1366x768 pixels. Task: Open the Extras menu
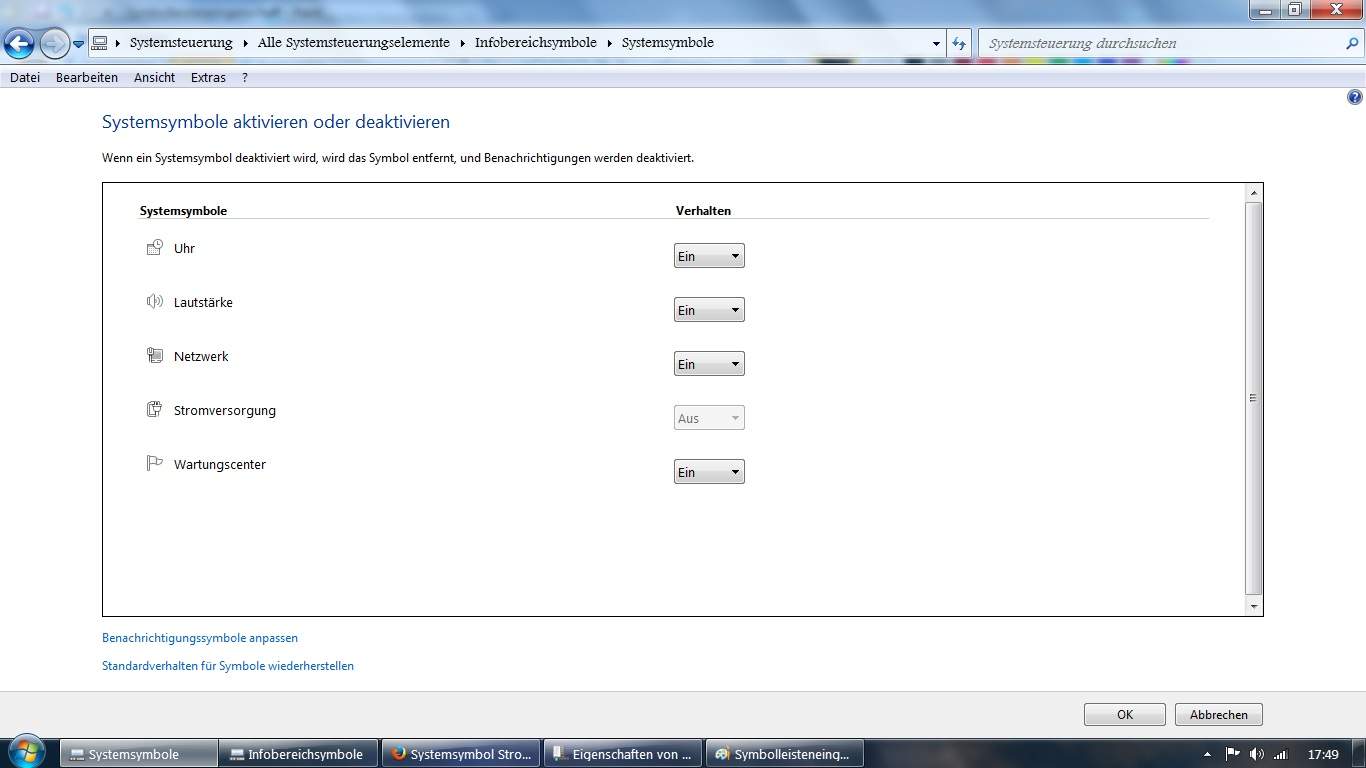point(207,77)
